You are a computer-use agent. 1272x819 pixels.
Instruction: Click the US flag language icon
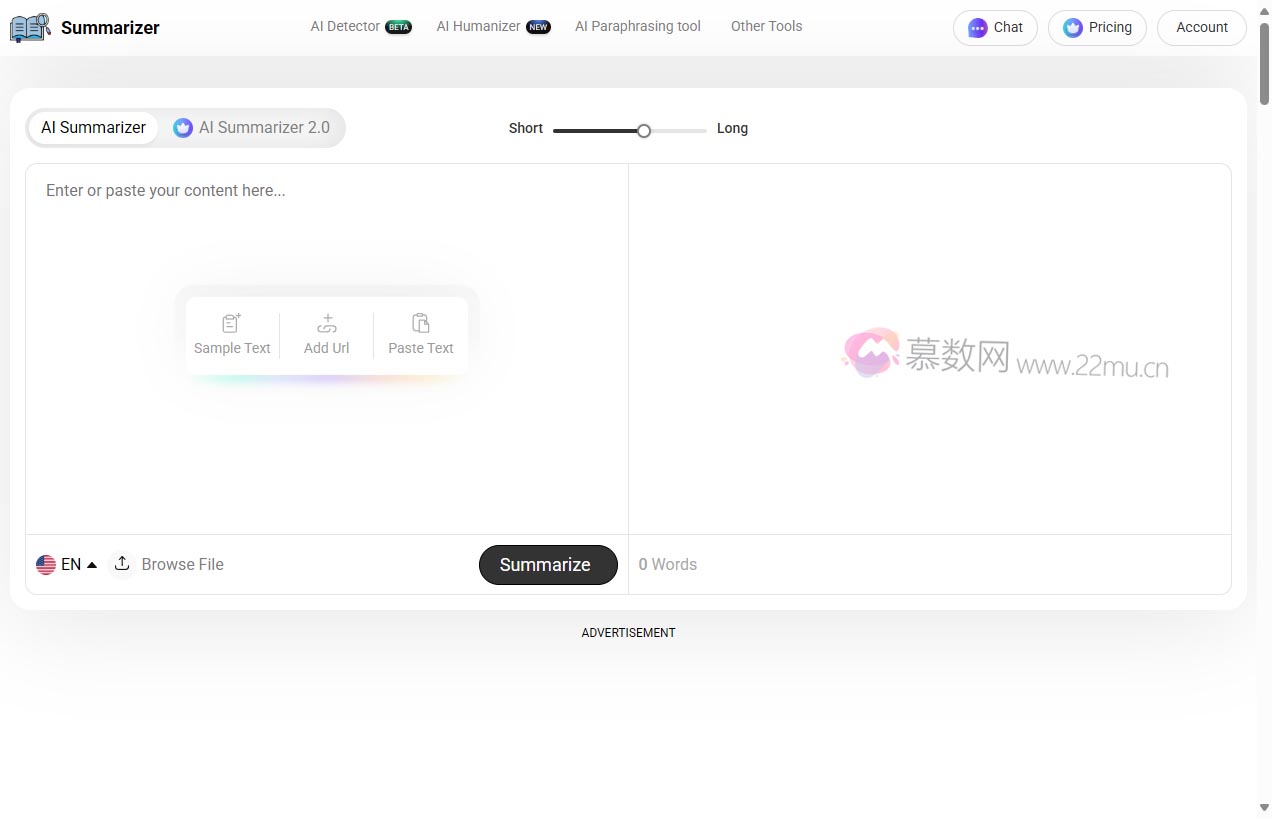click(46, 564)
